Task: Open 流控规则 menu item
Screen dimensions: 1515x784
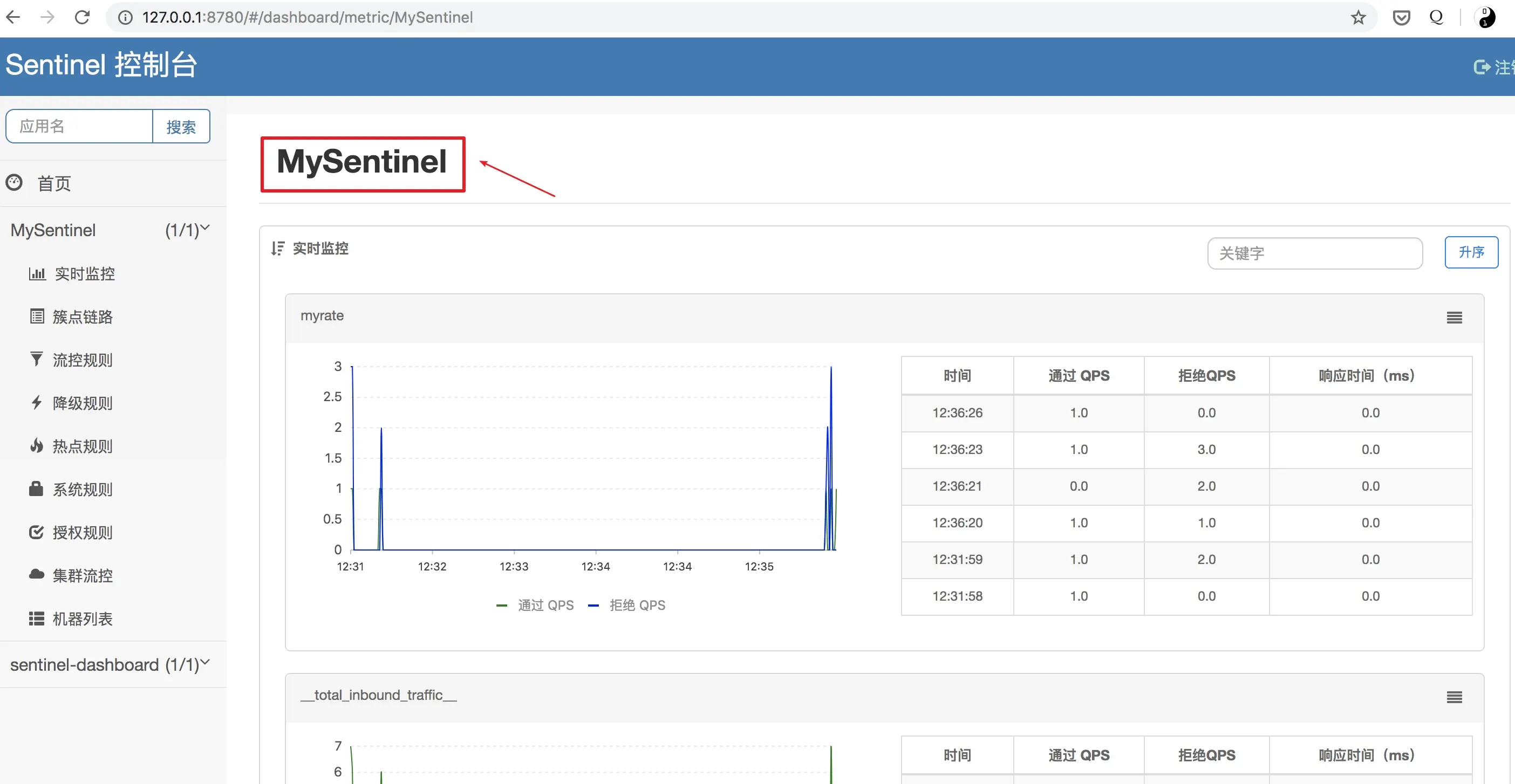Action: tap(83, 360)
